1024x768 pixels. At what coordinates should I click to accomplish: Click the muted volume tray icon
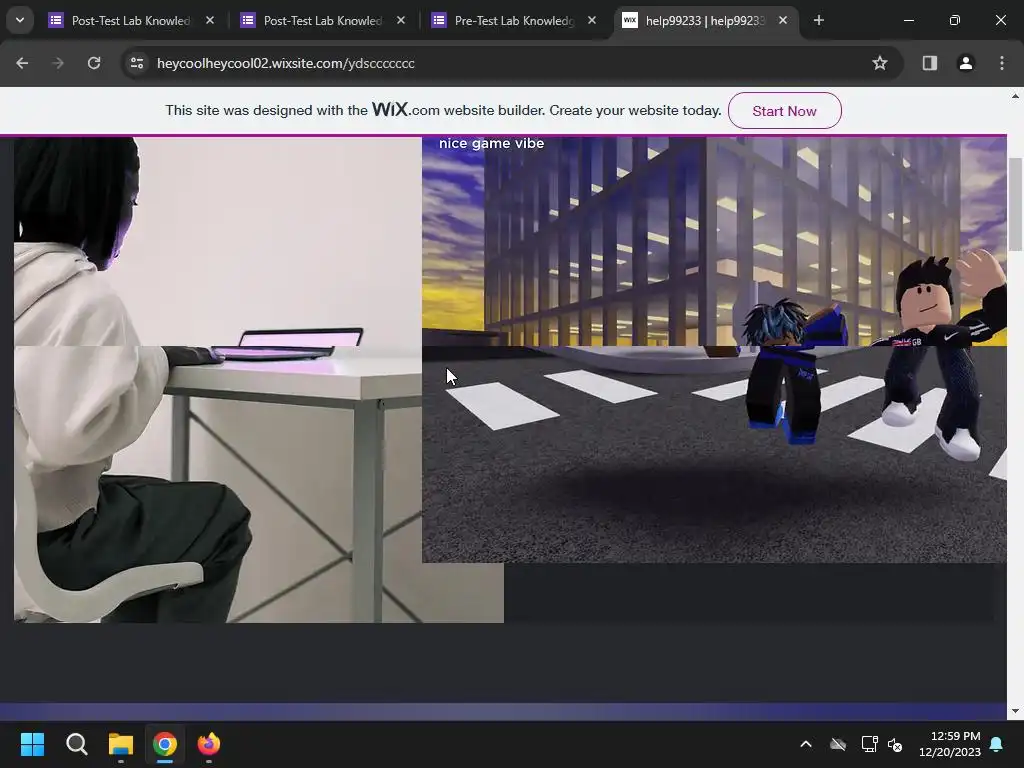point(895,744)
